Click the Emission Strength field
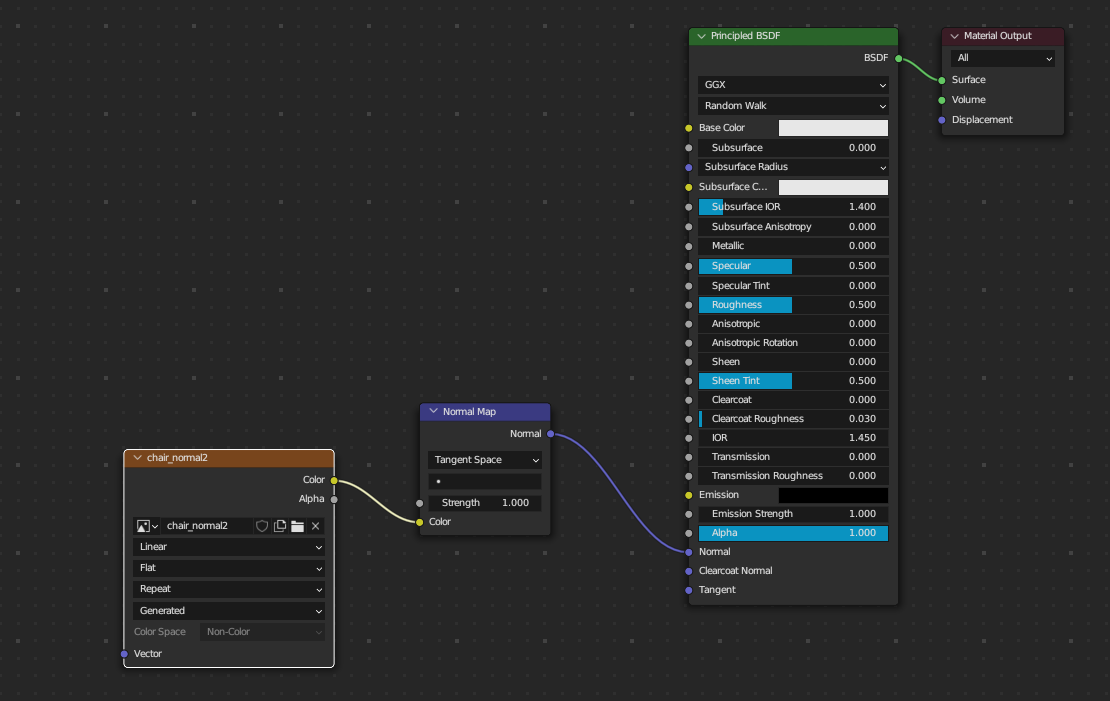This screenshot has height=701, width=1110. tap(793, 514)
